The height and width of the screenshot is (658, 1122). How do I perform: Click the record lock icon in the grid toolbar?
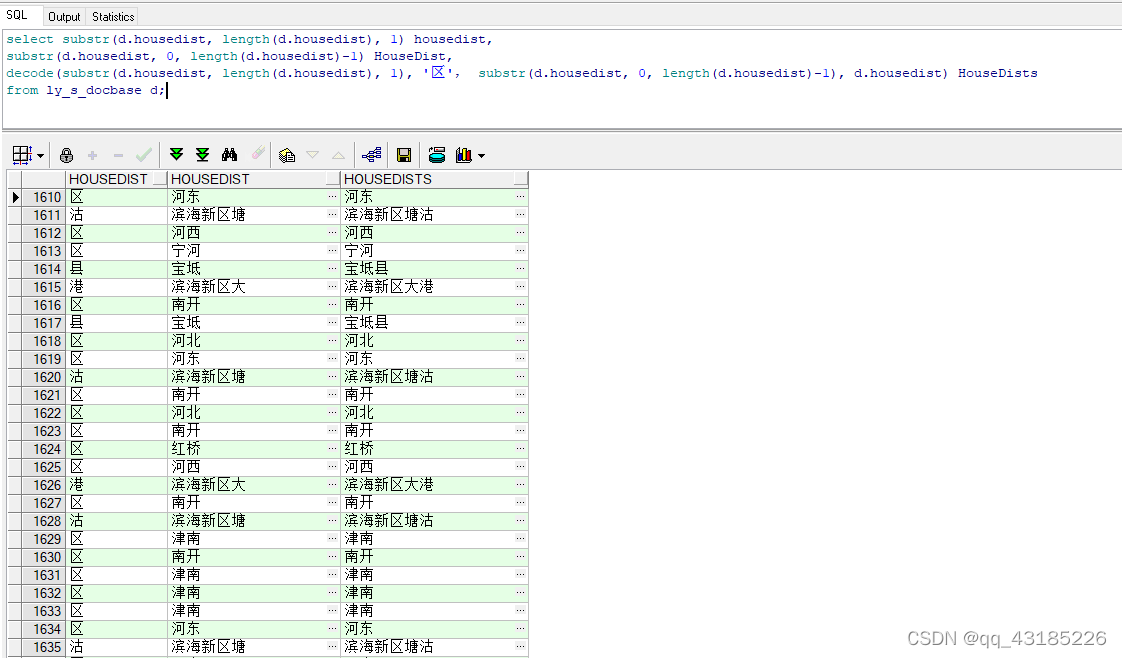(x=66, y=155)
